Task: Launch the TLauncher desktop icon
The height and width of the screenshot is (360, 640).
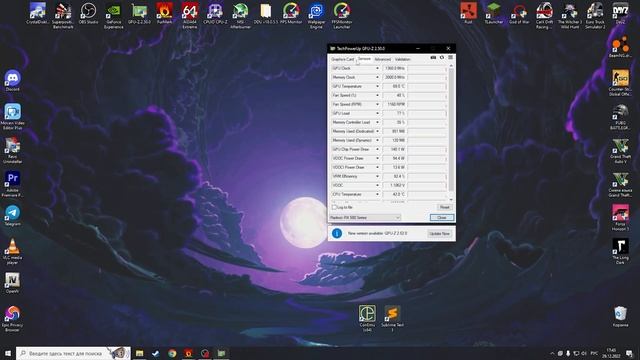Action: pos(493,13)
